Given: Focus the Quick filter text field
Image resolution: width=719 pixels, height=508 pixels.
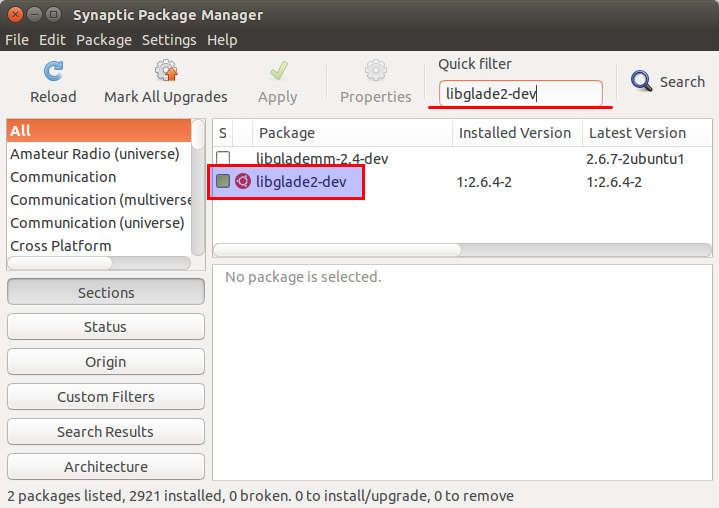Looking at the screenshot, I should (x=520, y=94).
